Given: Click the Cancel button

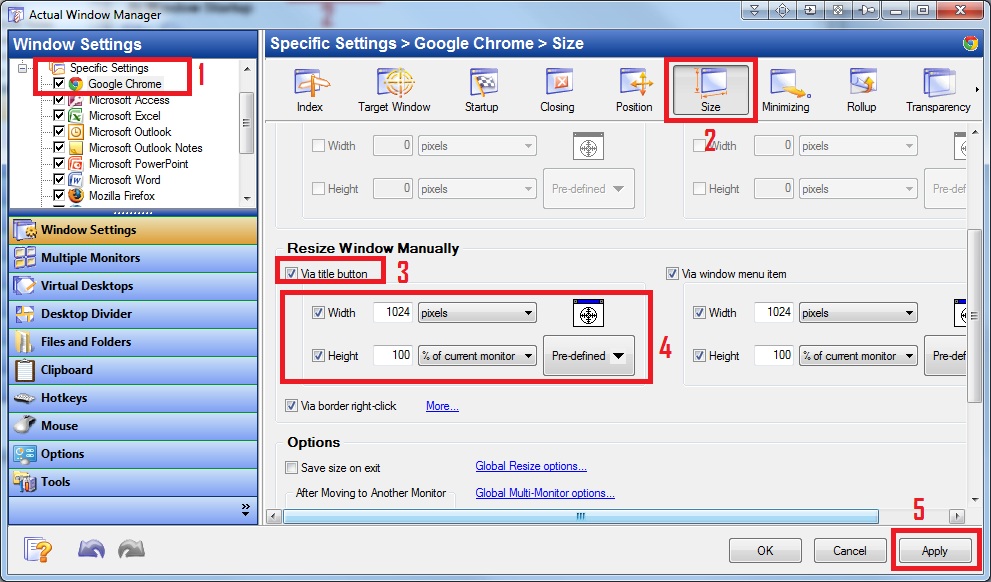Looking at the screenshot, I should 849,550.
